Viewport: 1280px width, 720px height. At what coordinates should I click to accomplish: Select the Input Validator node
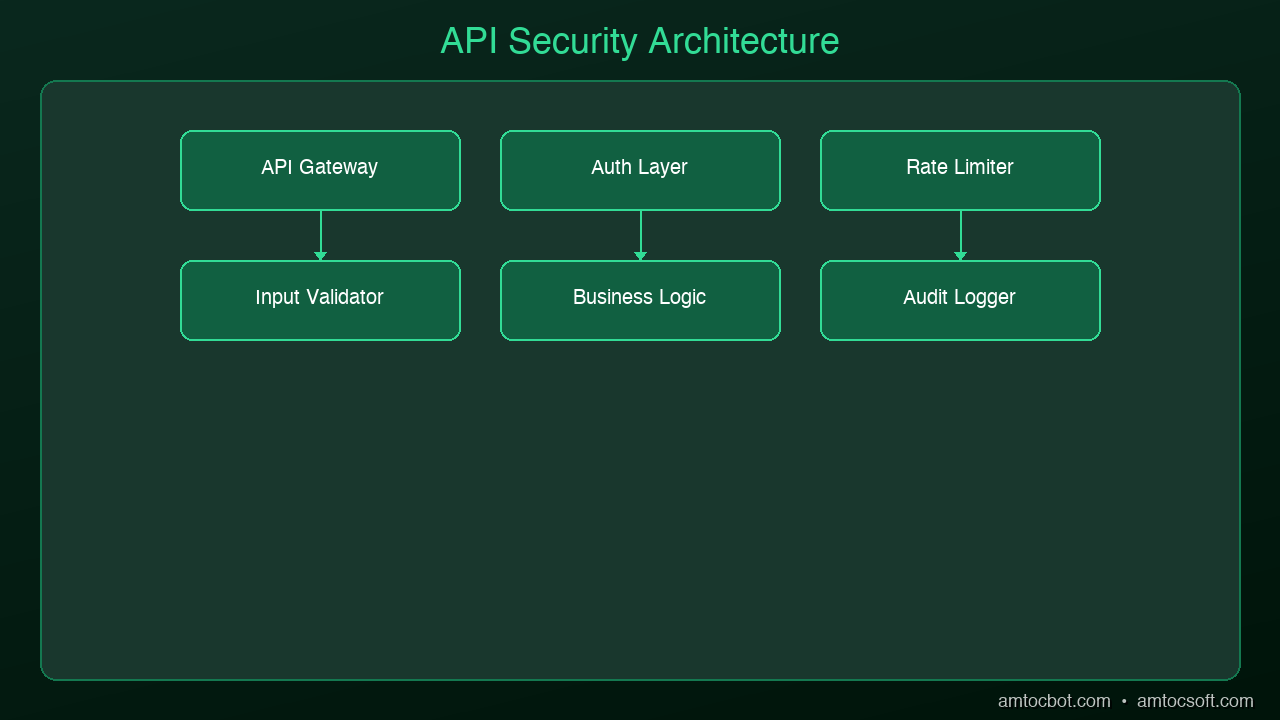[x=320, y=300]
